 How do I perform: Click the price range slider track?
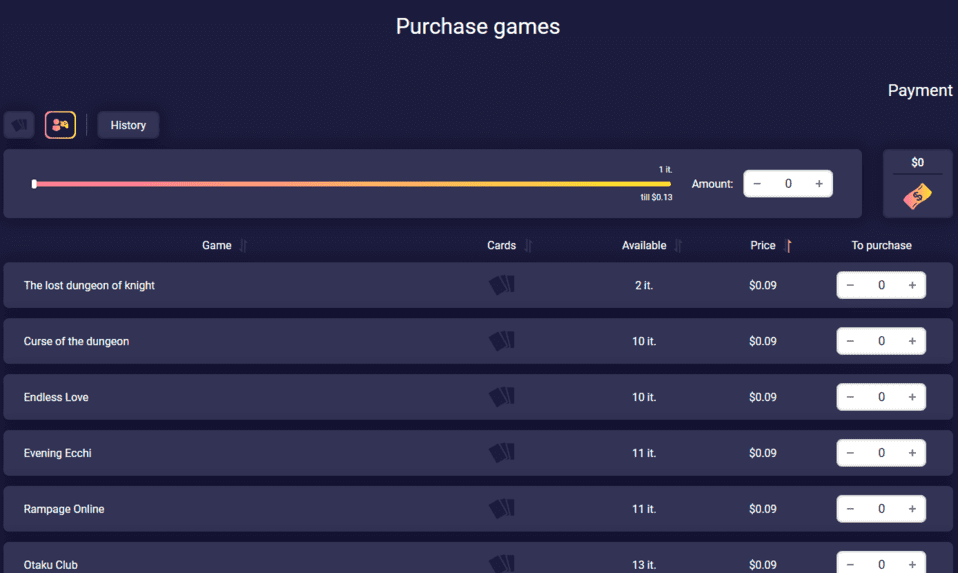coord(352,184)
